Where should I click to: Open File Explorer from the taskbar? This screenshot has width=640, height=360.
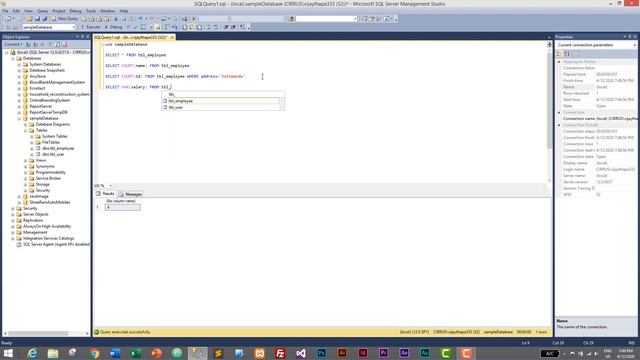coord(53,353)
